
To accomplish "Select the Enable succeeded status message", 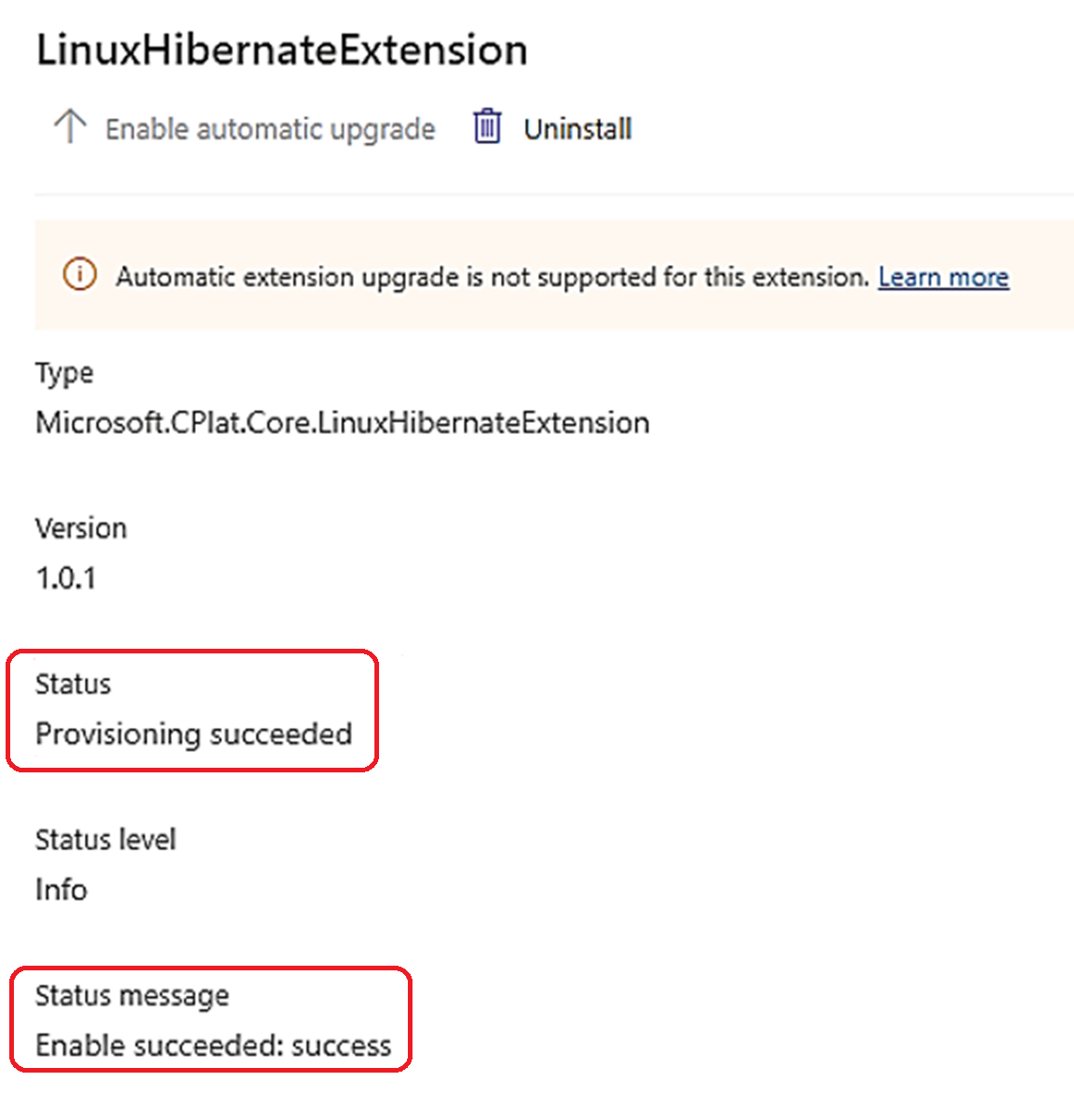I will 212,1045.
